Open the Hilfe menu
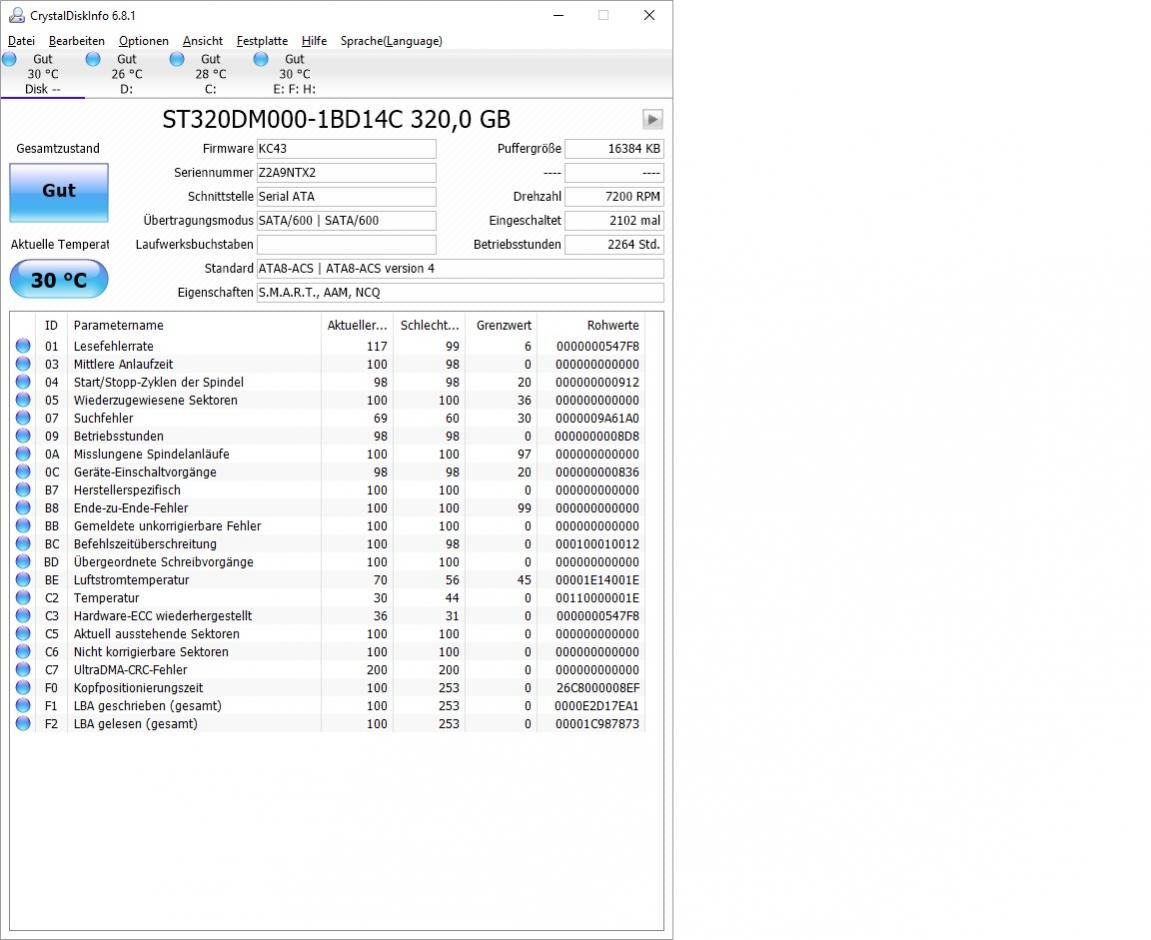 [314, 41]
